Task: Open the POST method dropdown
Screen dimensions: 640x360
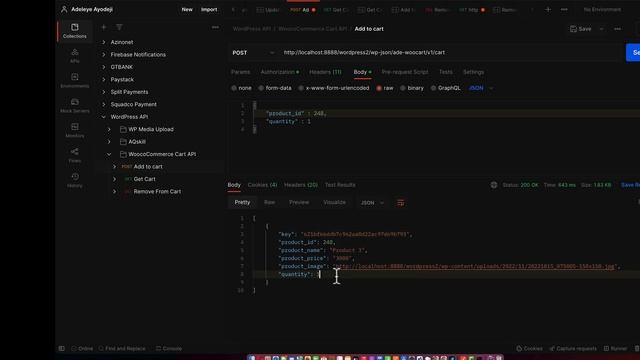Action: pyautogui.click(x=253, y=53)
